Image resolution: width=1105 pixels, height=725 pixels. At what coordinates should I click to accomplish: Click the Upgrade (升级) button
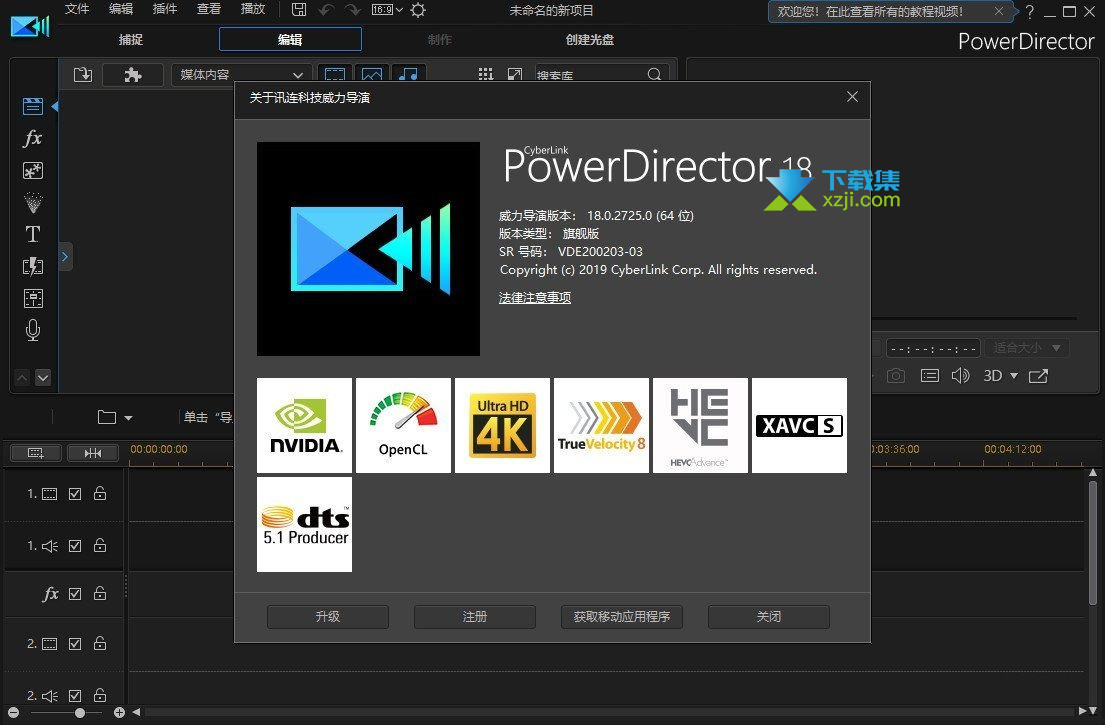[x=328, y=616]
